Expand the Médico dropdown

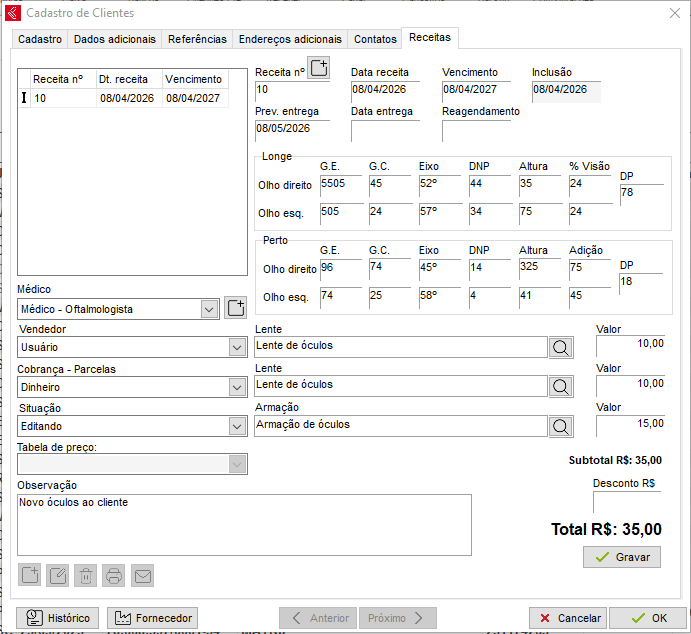coord(209,309)
